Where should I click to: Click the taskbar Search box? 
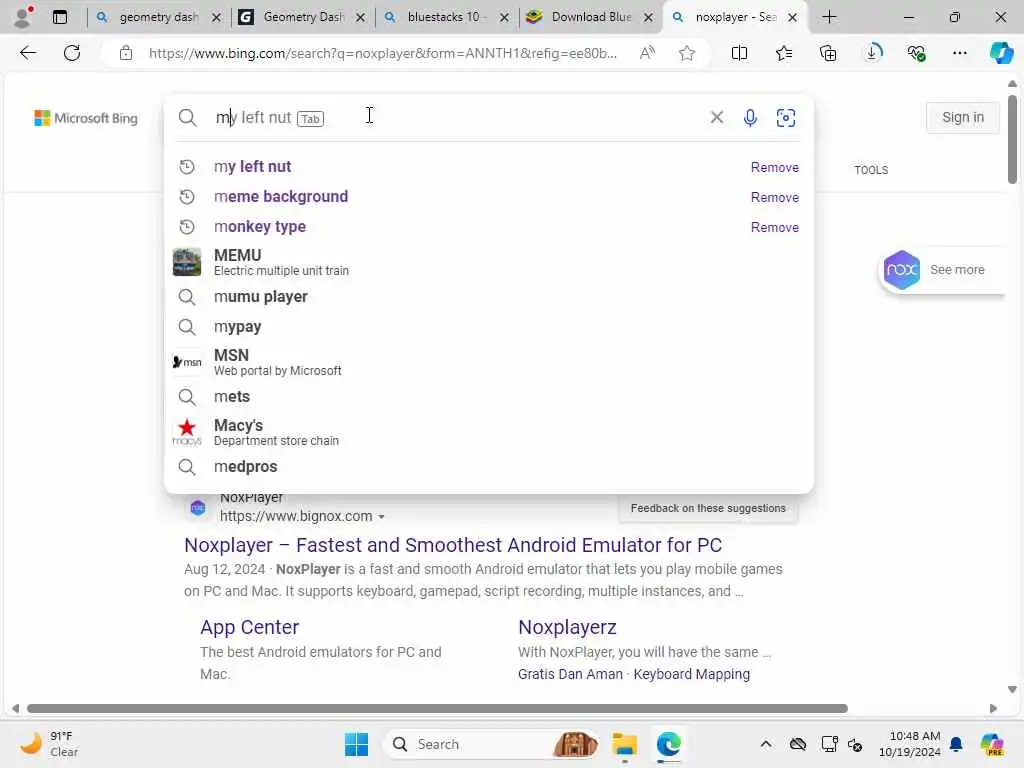pos(493,744)
